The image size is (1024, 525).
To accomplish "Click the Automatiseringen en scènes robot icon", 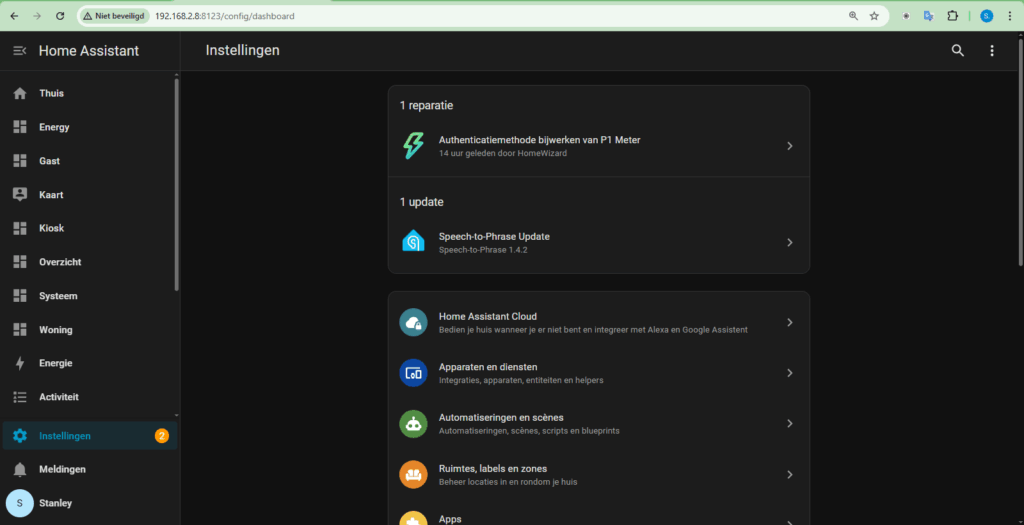I will (x=413, y=424).
